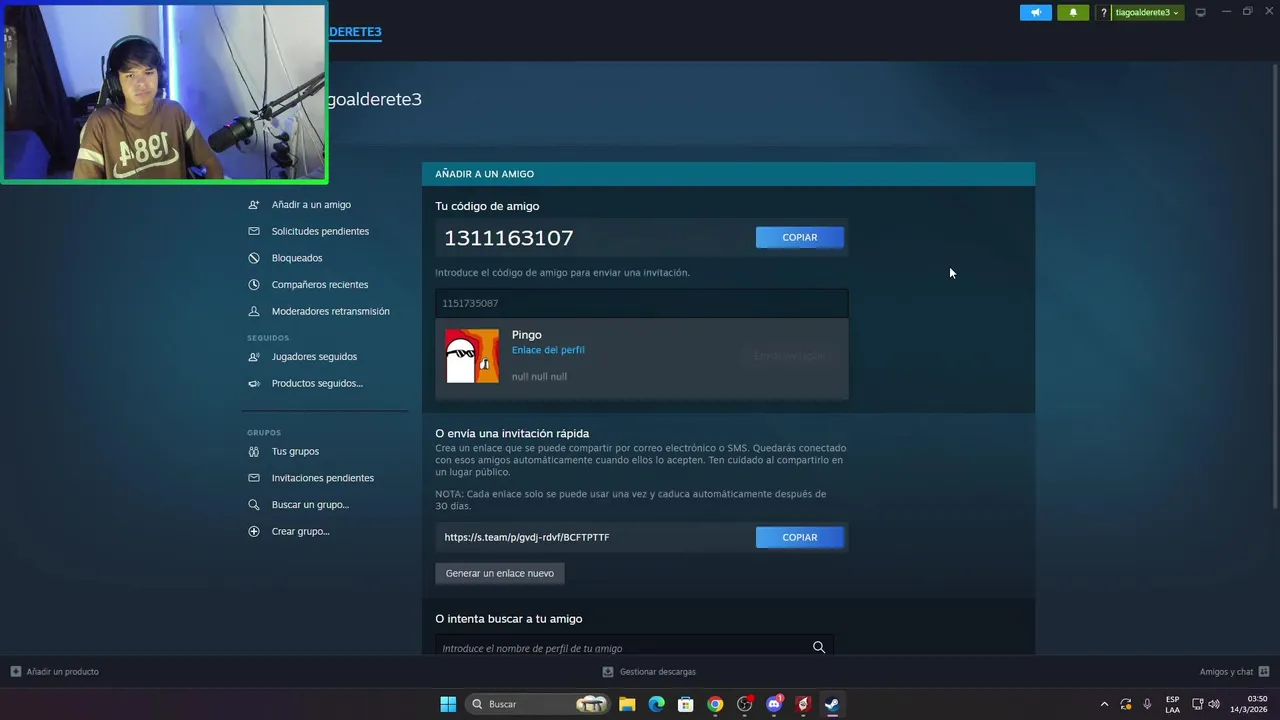Click the magnifier icon beside Buscar un grupo
The width and height of the screenshot is (1280, 720).
tap(254, 505)
